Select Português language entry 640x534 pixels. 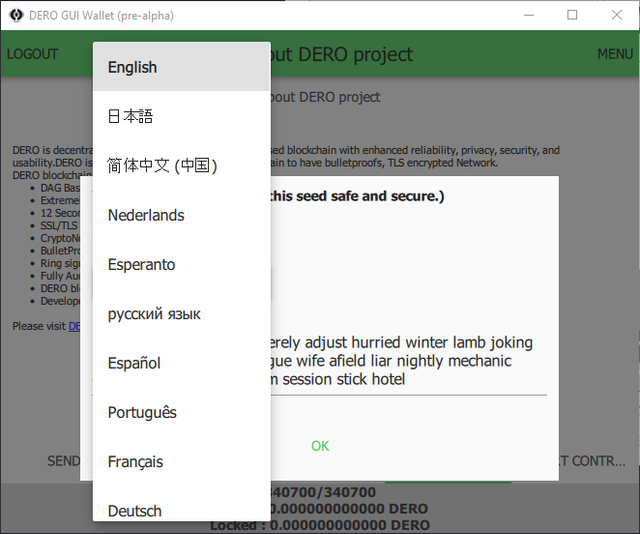click(182, 413)
